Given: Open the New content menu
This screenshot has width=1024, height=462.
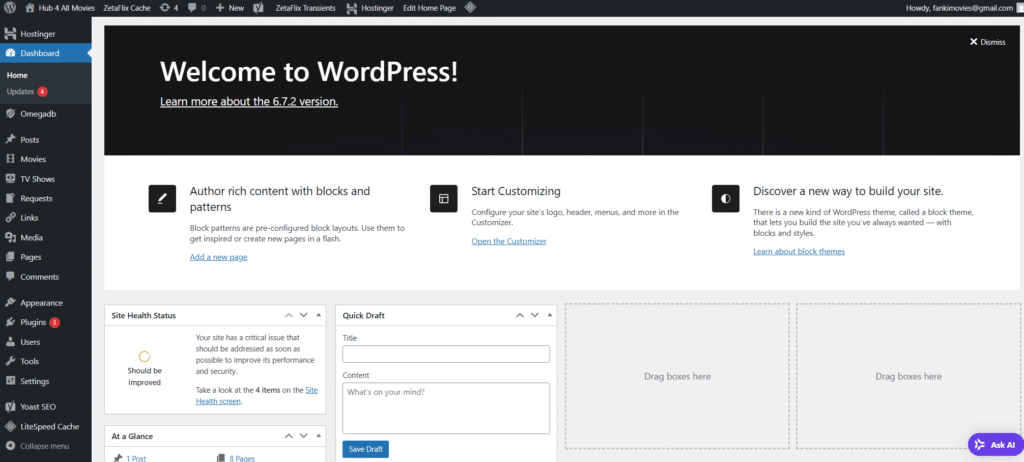Looking at the screenshot, I should 229,8.
